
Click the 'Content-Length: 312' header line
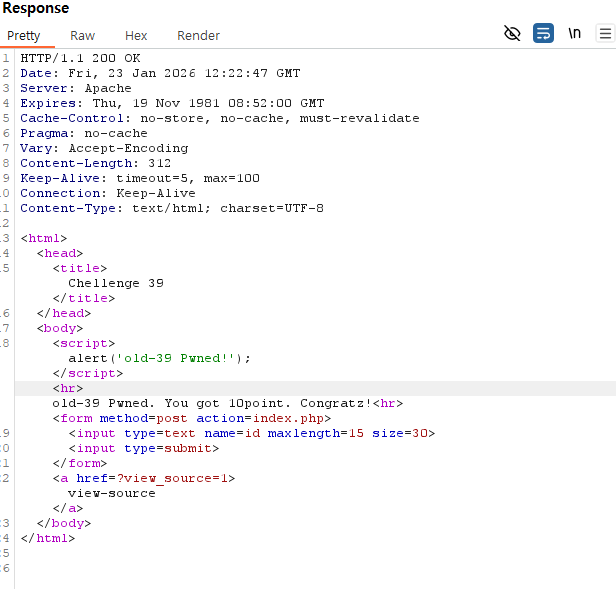95,163
